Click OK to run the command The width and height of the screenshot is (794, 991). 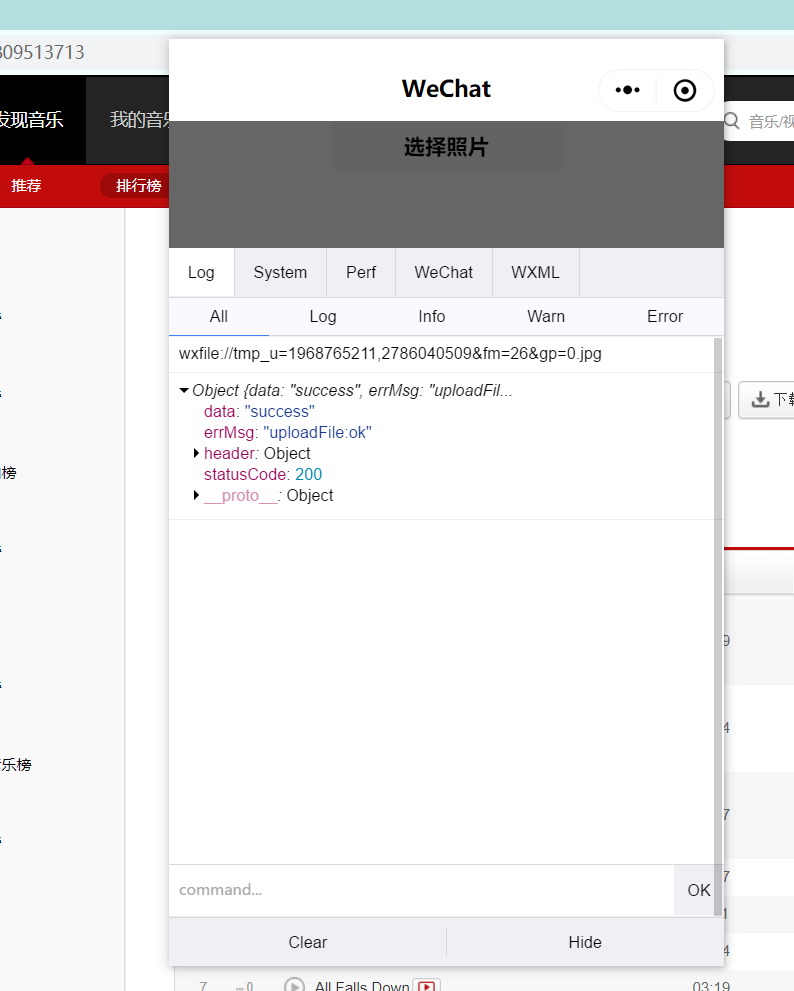(699, 890)
